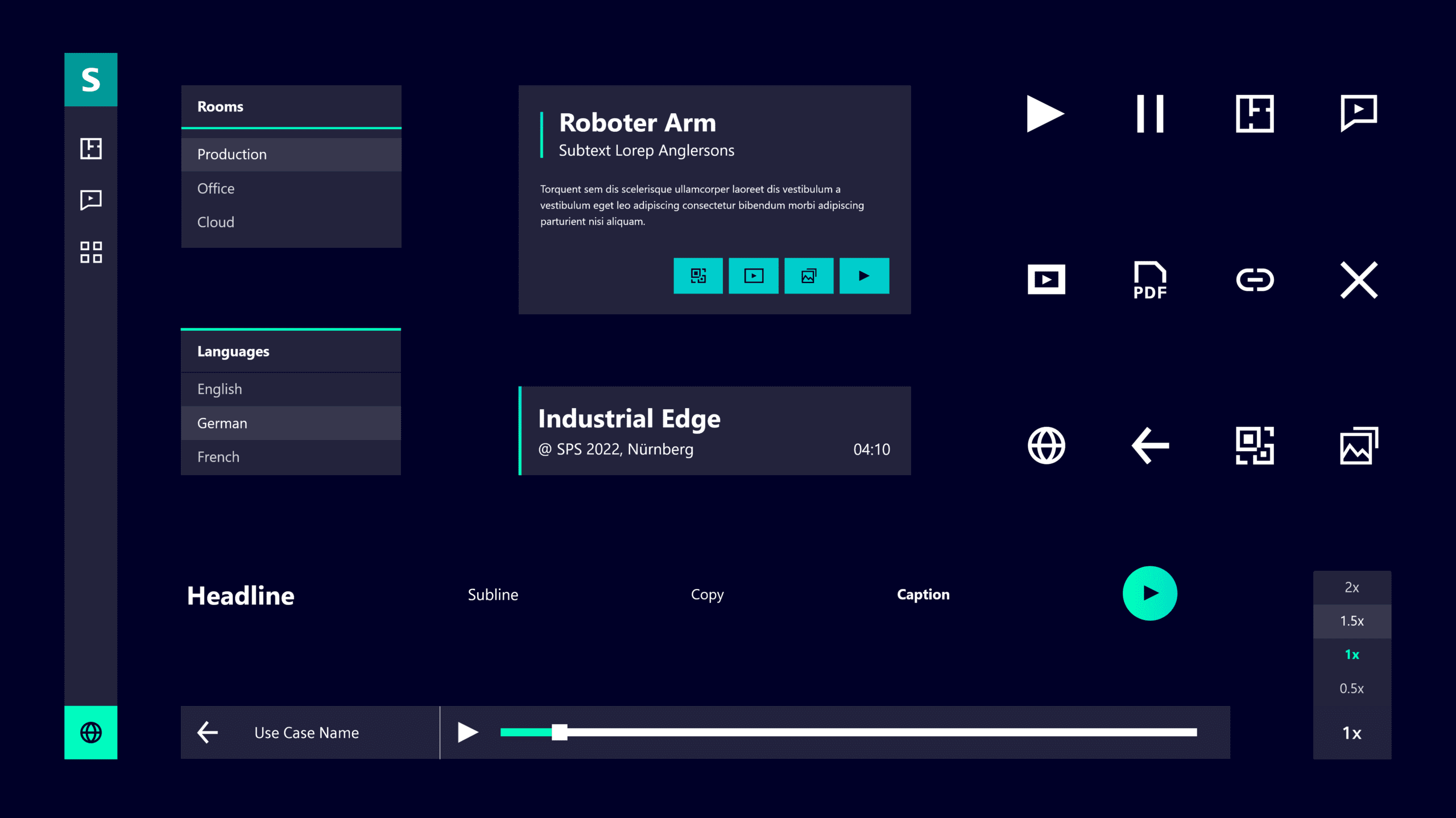The height and width of the screenshot is (818, 1456).
Task: Click the large PDF file icon
Action: tap(1150, 280)
